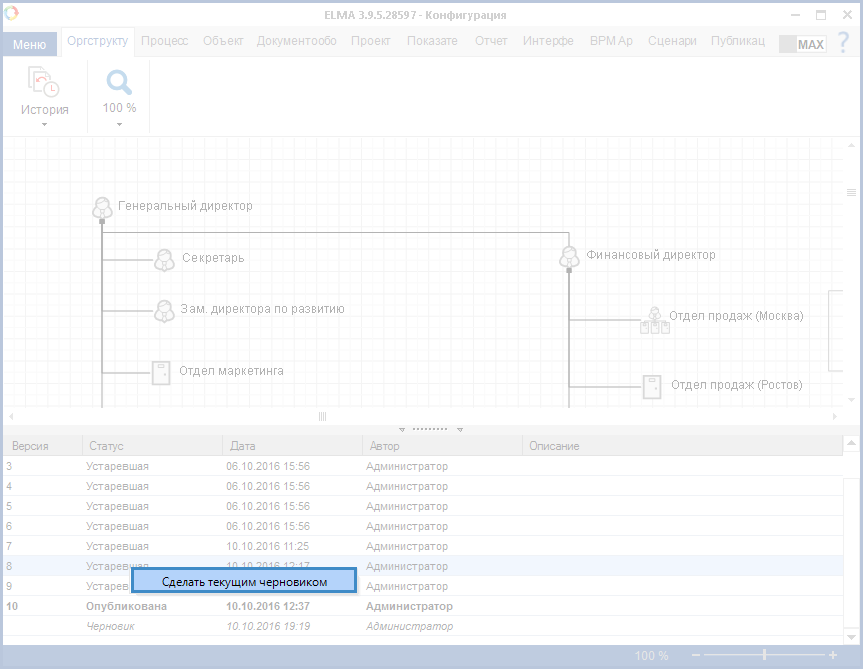The width and height of the screenshot is (863, 669).
Task: Expand the История dropdown arrow
Action: 44,125
